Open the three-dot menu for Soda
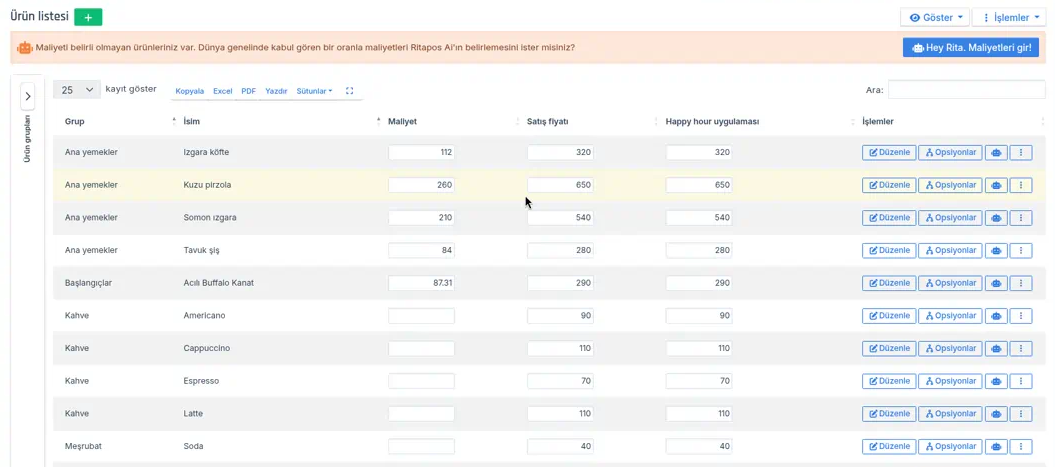This screenshot has height=467, width=1055. click(x=1021, y=446)
